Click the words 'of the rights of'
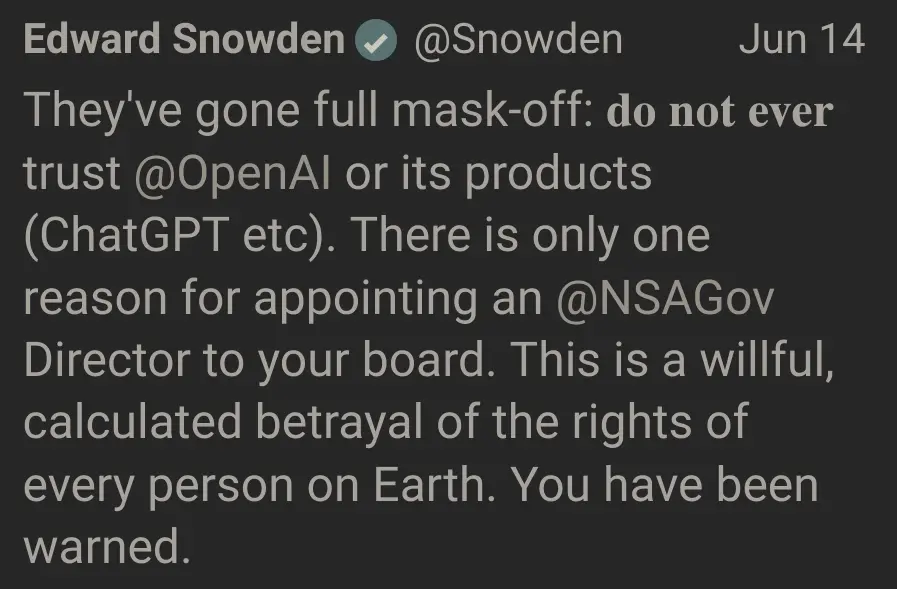The width and height of the screenshot is (897, 589). click(593, 423)
